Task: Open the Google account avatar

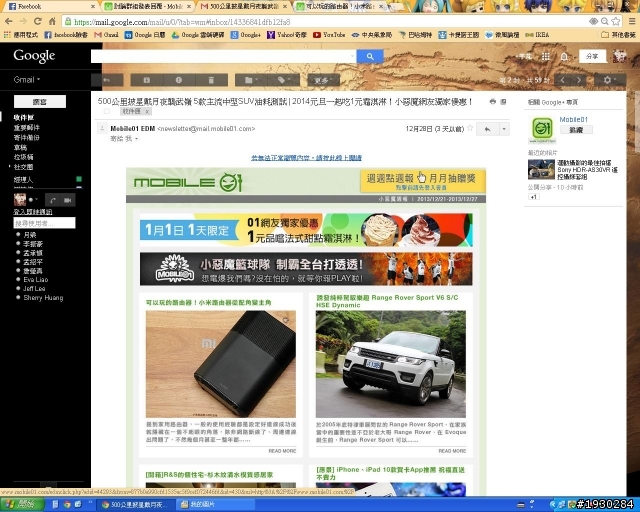Action: (619, 56)
